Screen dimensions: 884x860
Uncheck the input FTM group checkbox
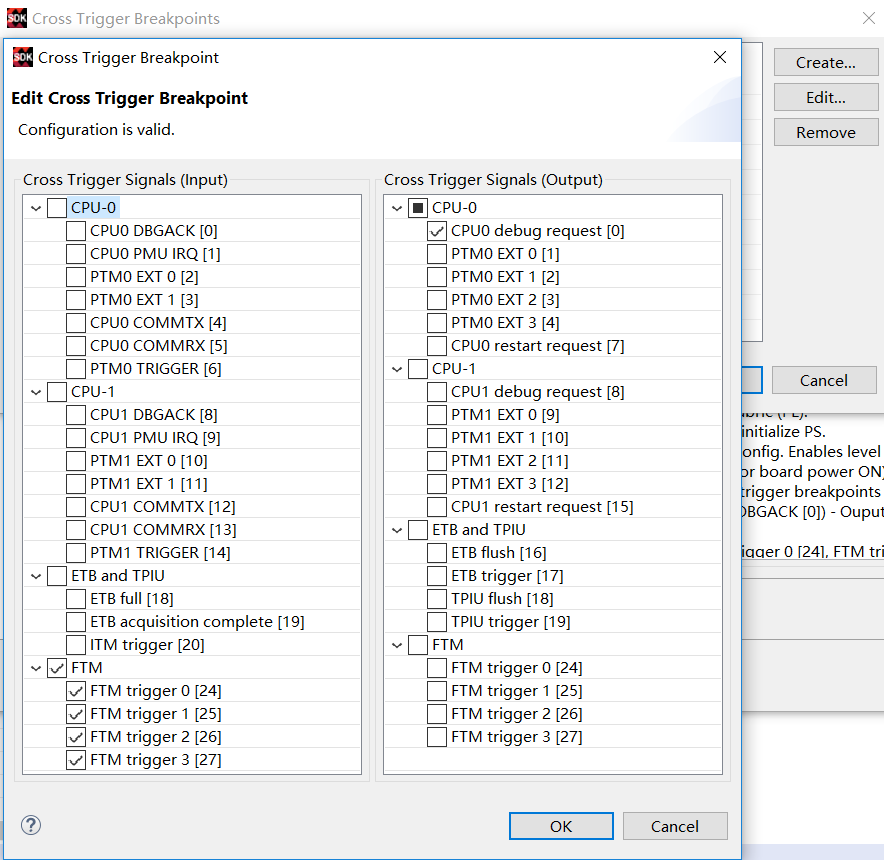click(57, 668)
